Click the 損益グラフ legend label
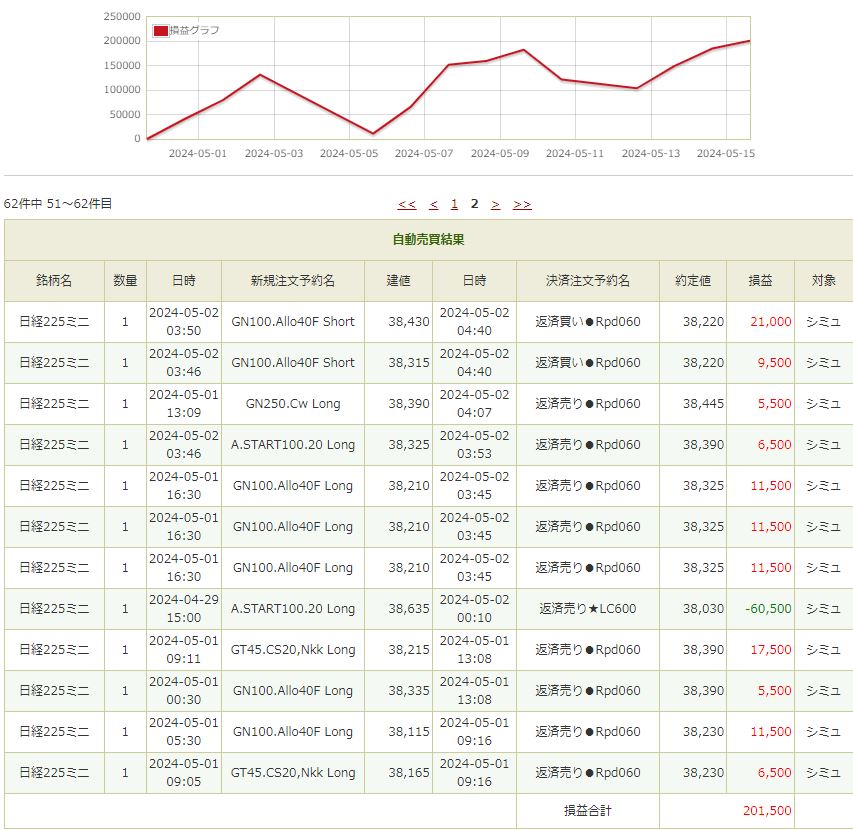This screenshot has width=853, height=830. click(x=194, y=30)
